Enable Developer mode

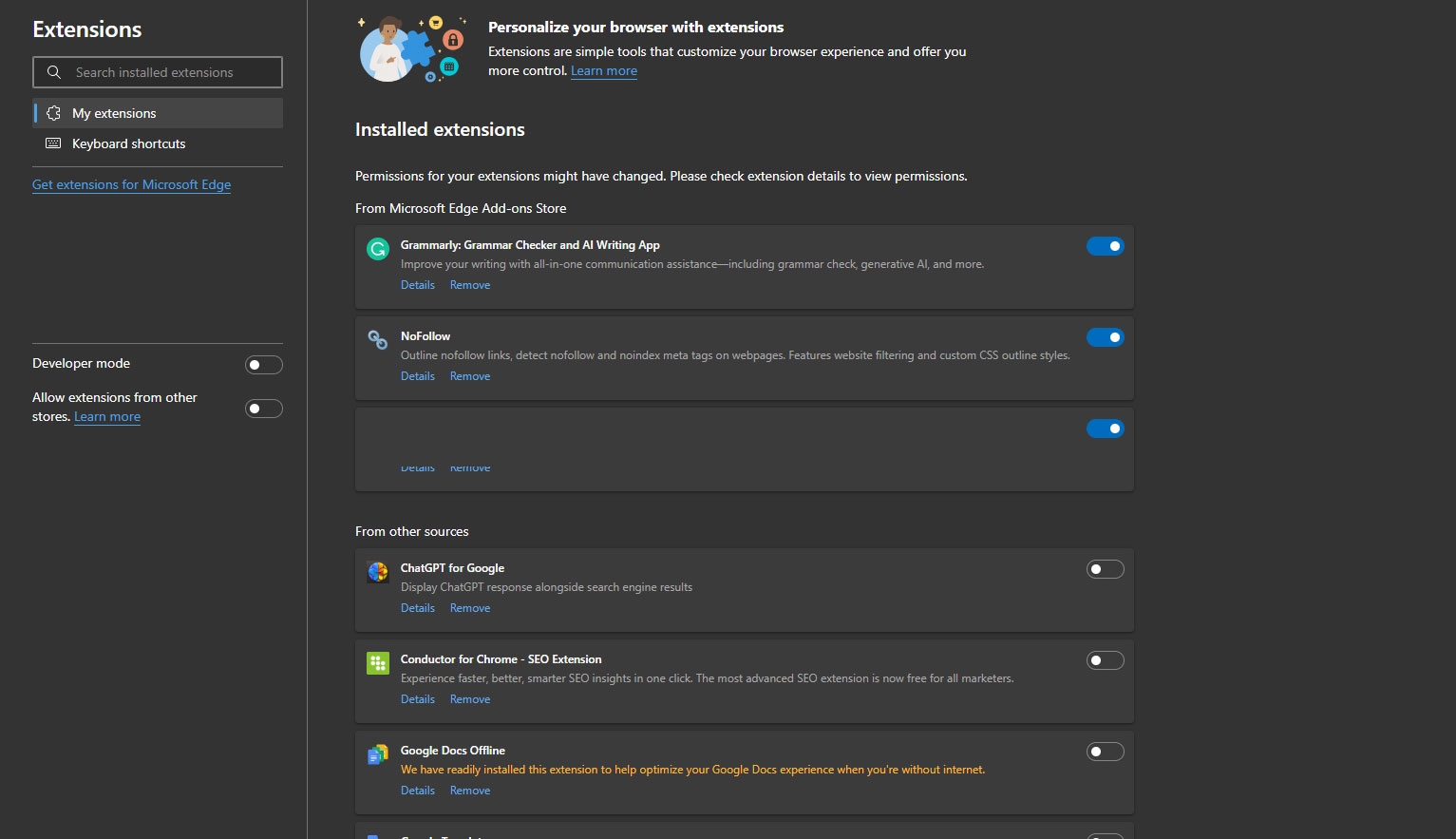[263, 364]
